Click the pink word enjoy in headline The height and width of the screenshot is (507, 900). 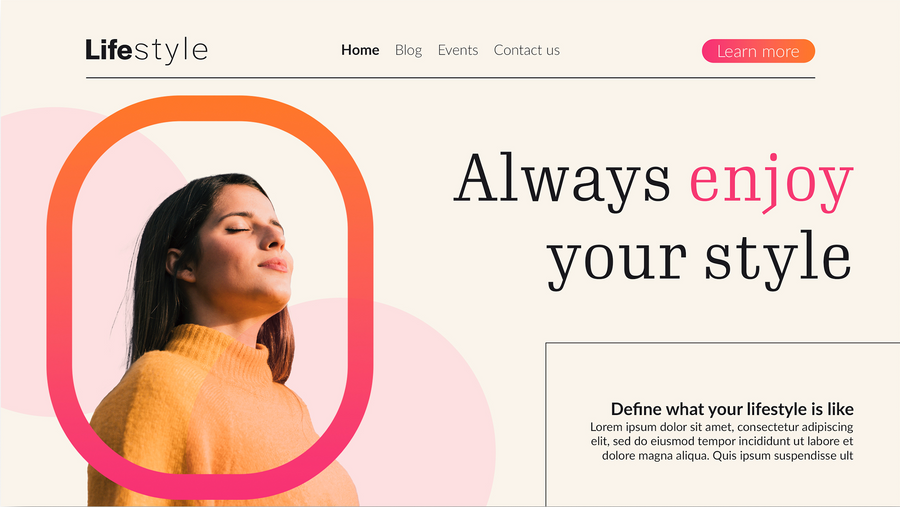(771, 182)
